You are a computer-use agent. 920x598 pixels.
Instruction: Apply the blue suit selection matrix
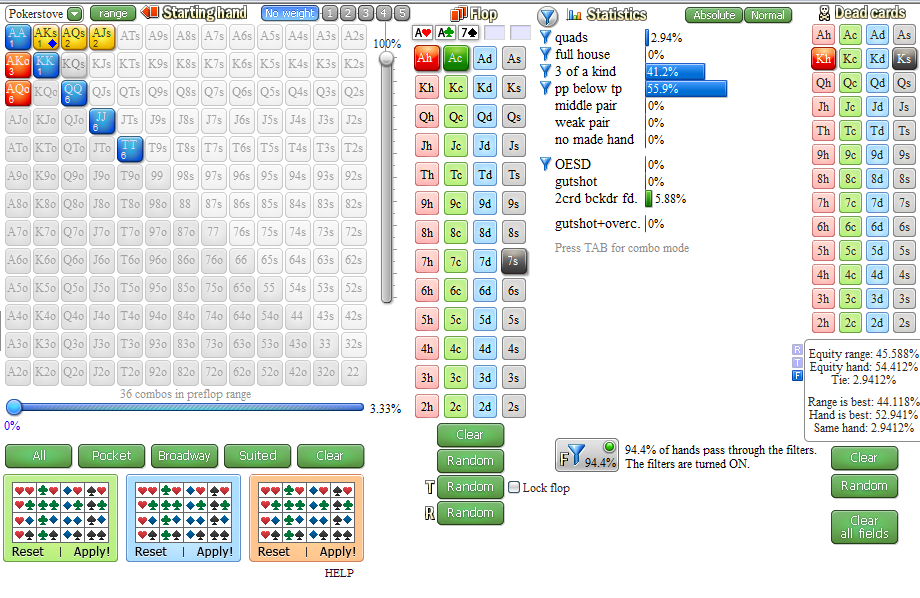click(215, 552)
